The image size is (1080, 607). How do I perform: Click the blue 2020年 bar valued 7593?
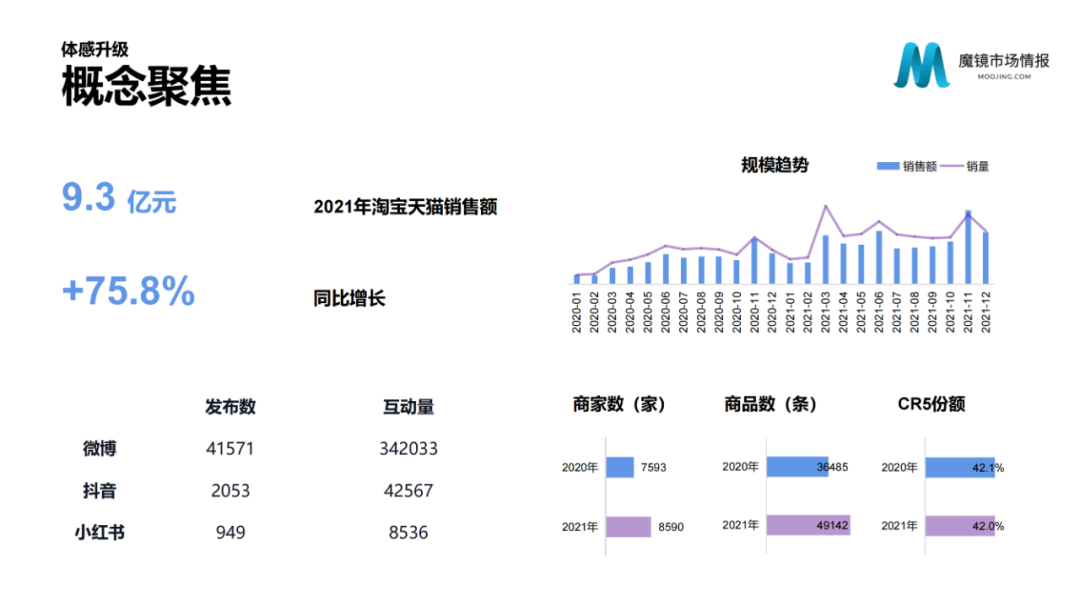click(x=620, y=467)
